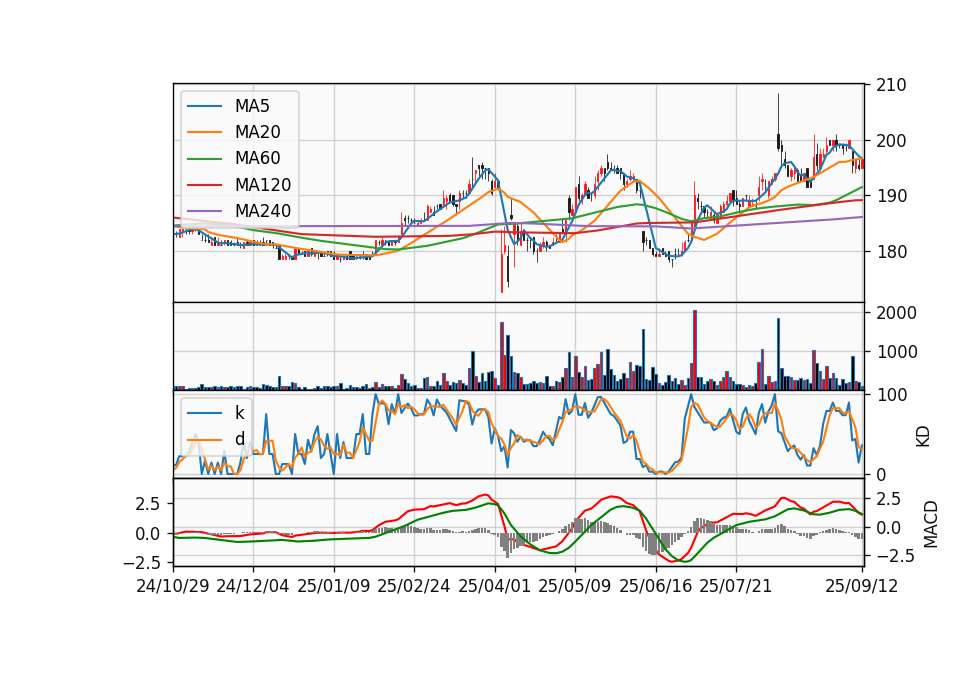The height and width of the screenshot is (690, 960).
Task: Click the 25/07/21 date axis label
Action: coord(735,586)
